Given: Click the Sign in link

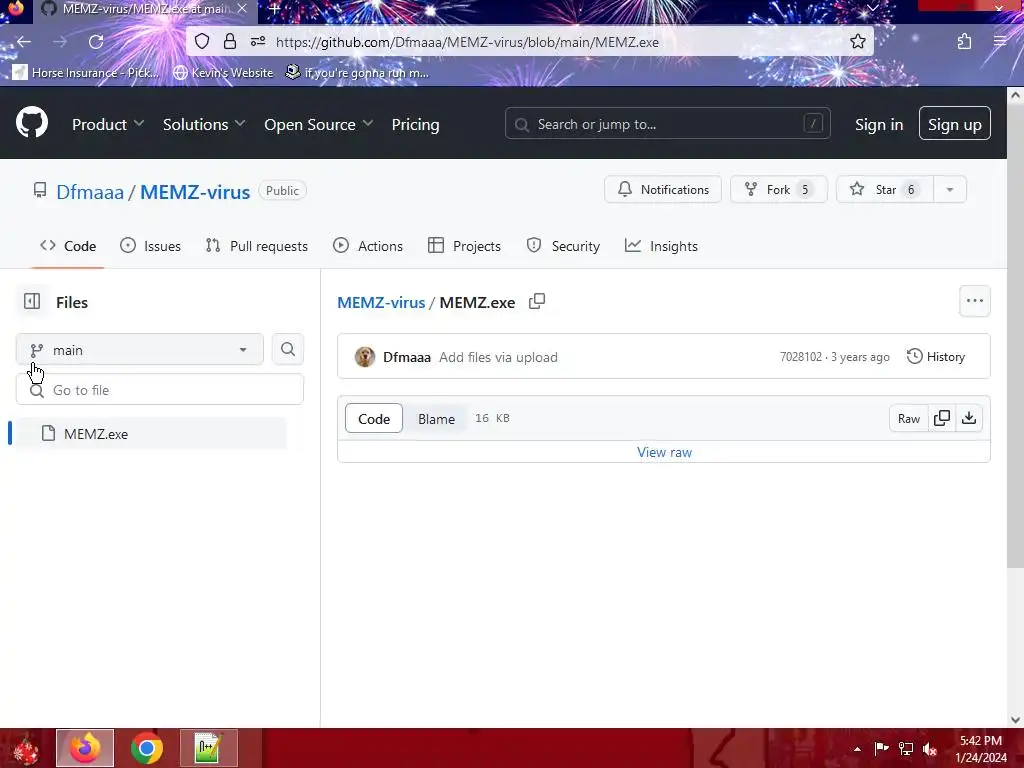Looking at the screenshot, I should 879,124.
